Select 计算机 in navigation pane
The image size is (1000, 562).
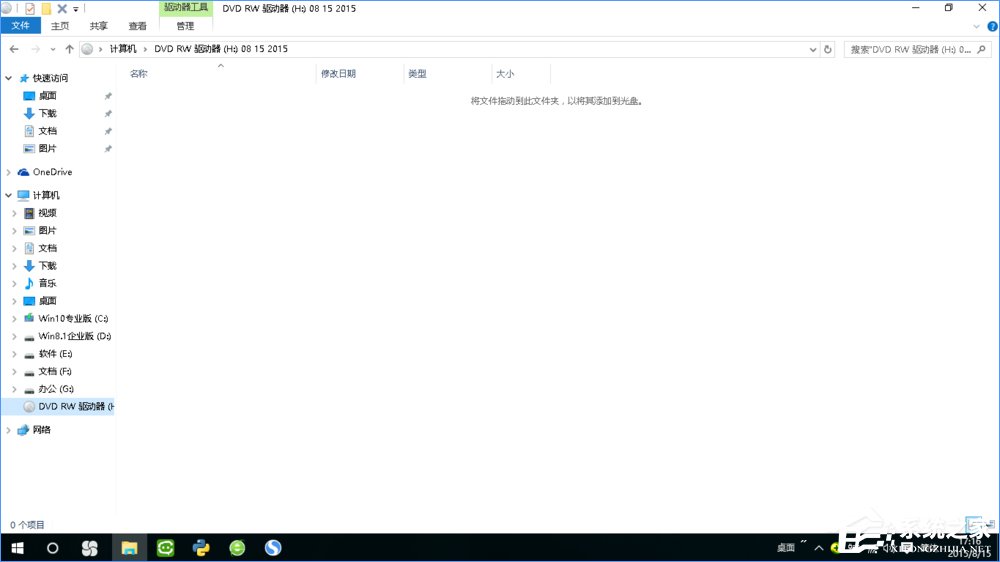coord(46,195)
